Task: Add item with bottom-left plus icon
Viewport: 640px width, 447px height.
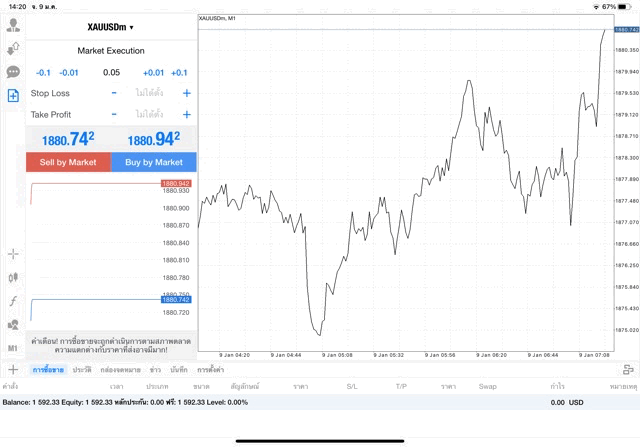Action: coord(13,370)
